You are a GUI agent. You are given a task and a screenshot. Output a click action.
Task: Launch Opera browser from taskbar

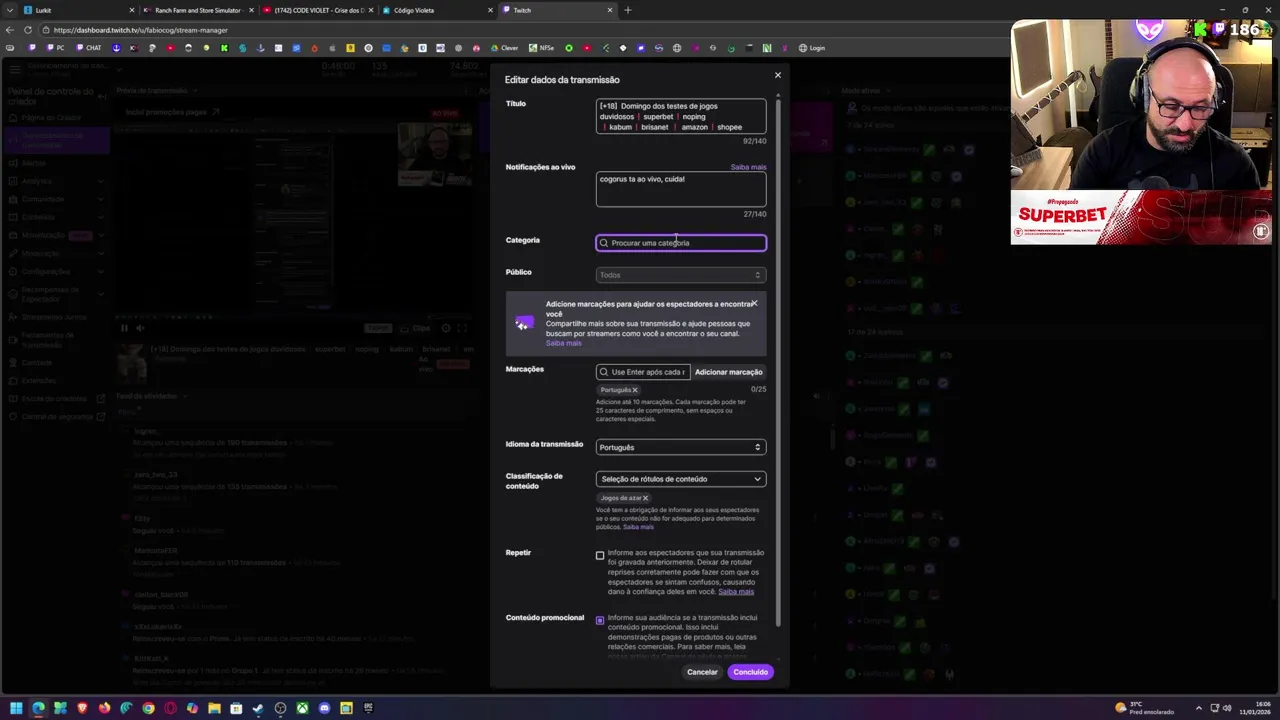coord(170,708)
